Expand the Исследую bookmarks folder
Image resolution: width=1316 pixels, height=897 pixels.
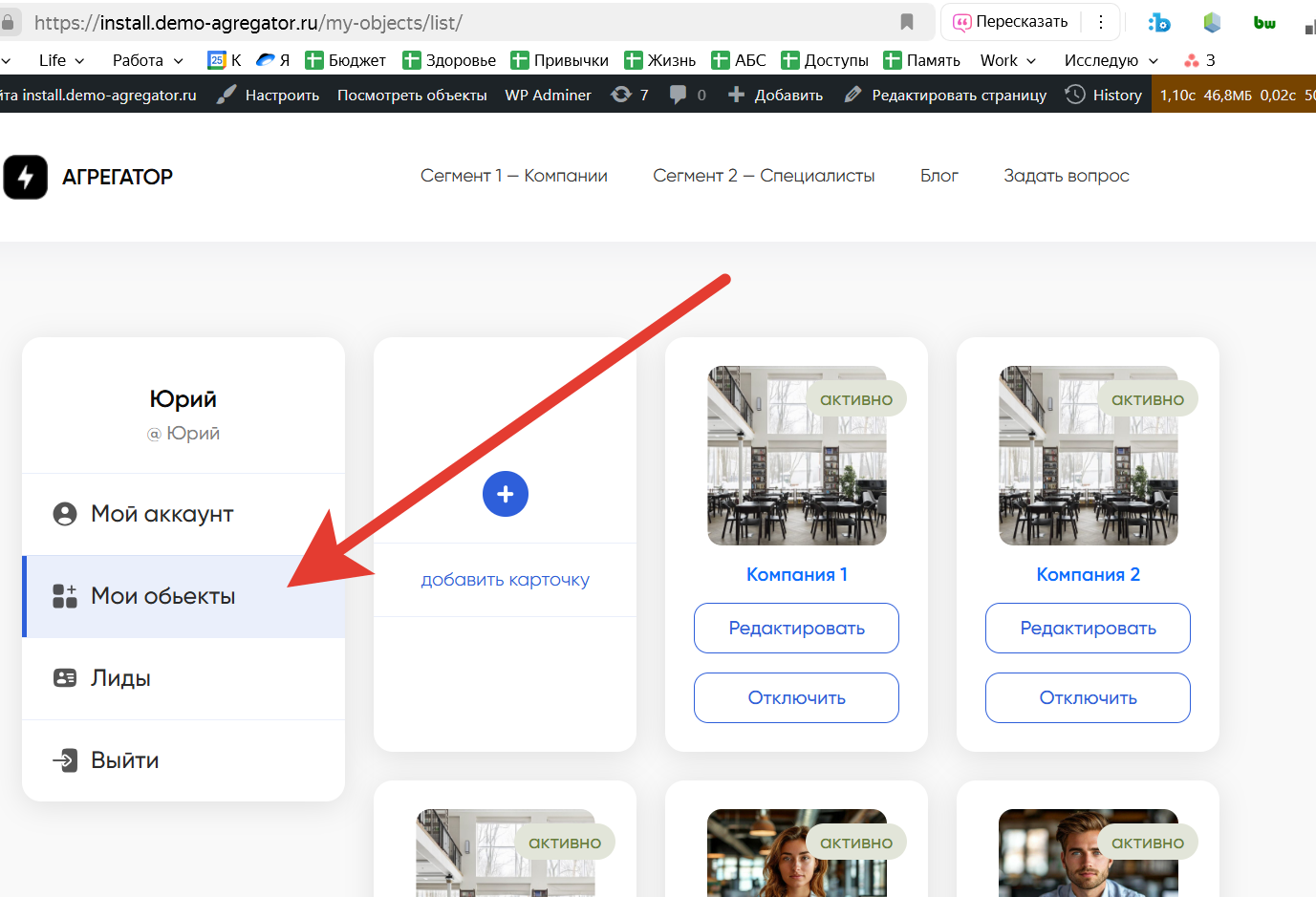[1111, 60]
